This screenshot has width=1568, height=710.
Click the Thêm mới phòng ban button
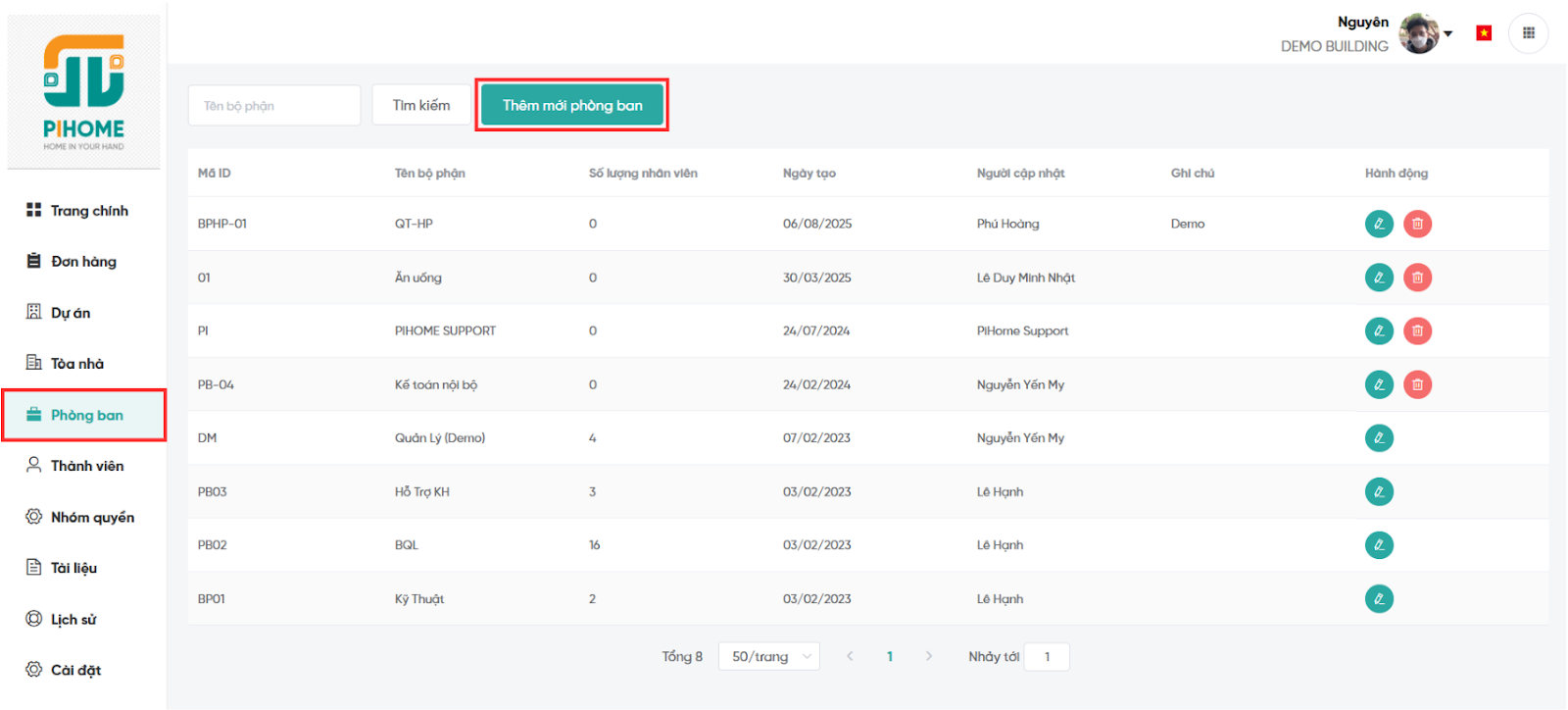click(572, 105)
